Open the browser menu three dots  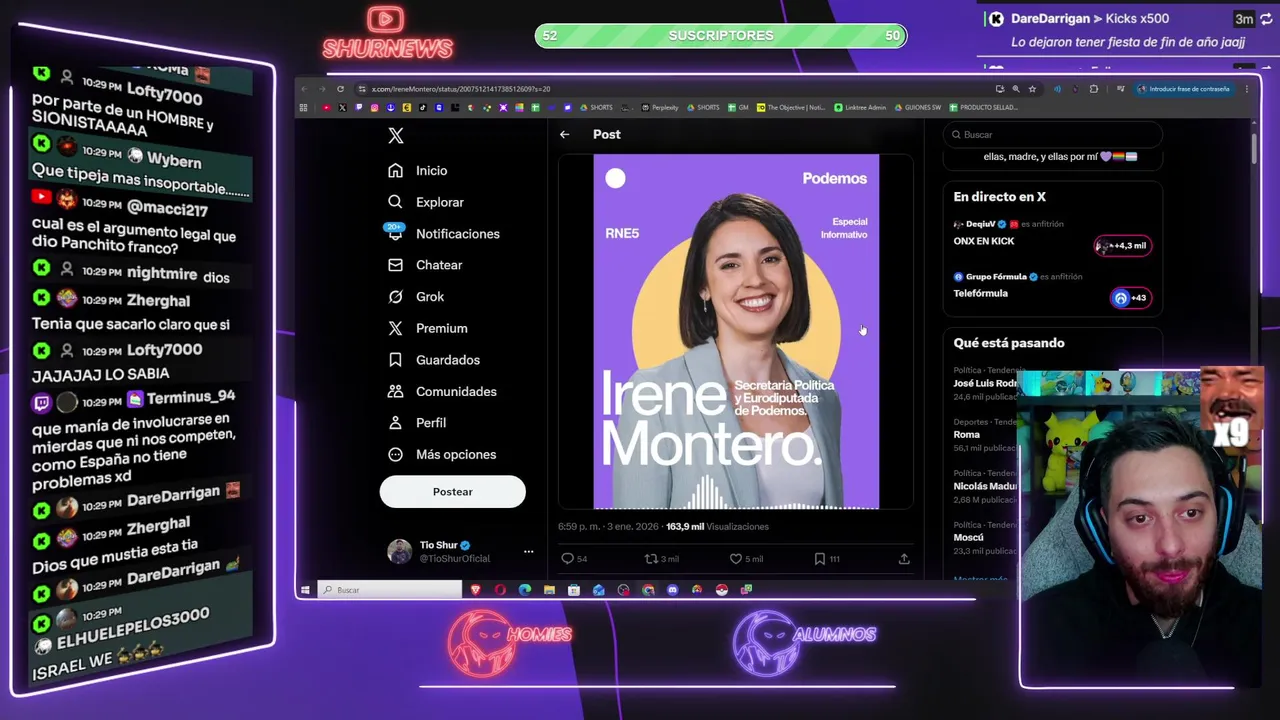(1246, 89)
